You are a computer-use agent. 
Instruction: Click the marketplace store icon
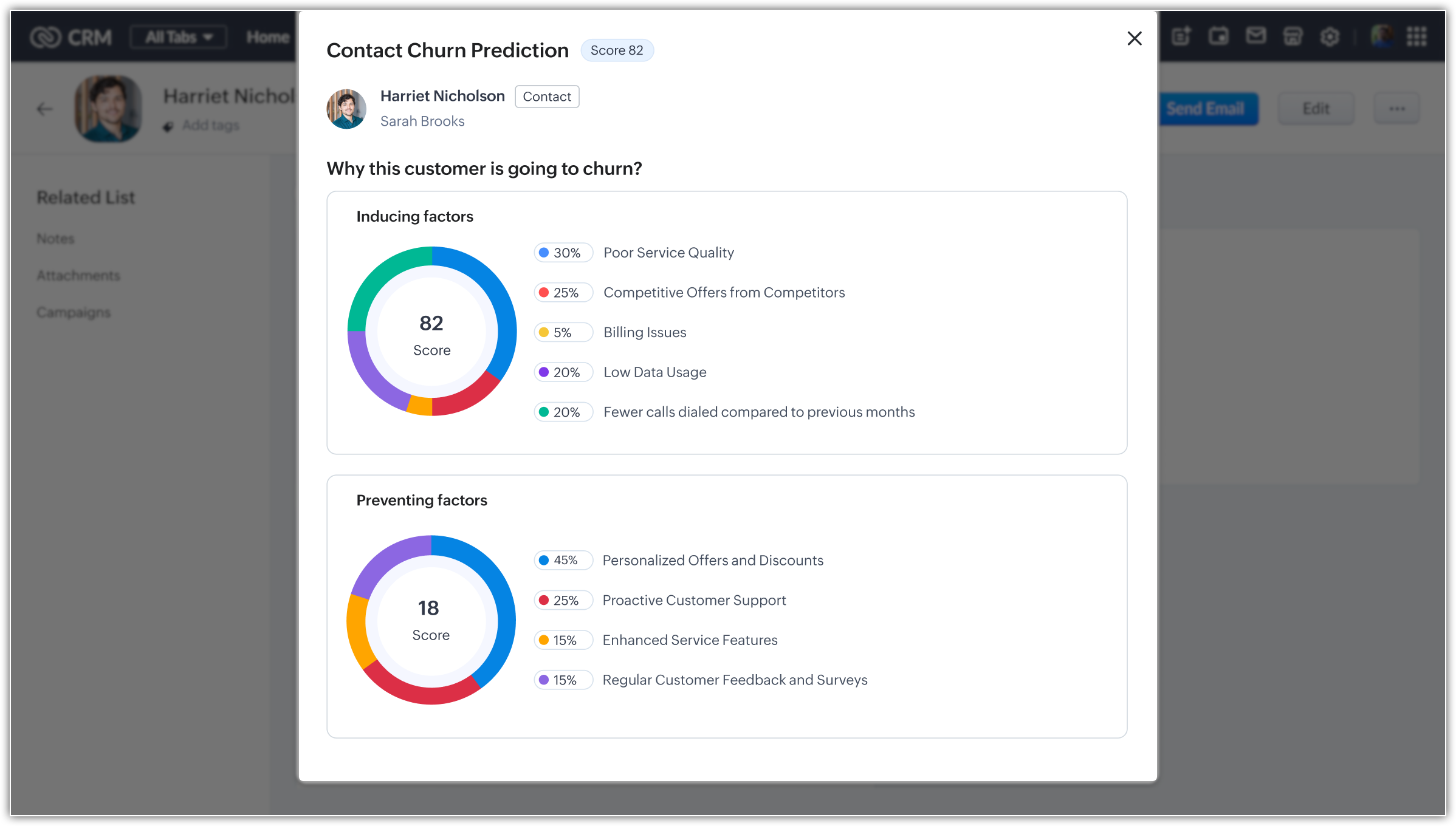pyautogui.click(x=1293, y=36)
